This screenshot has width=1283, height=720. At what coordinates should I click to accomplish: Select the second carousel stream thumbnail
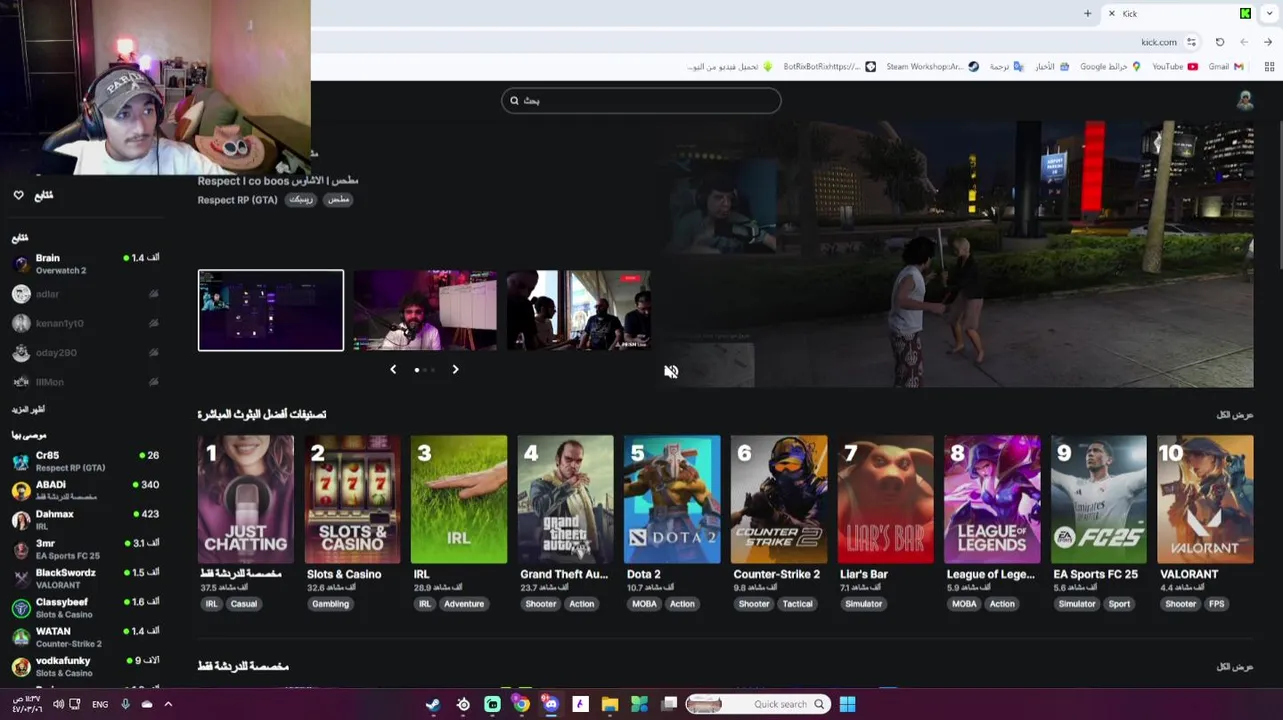click(x=424, y=310)
